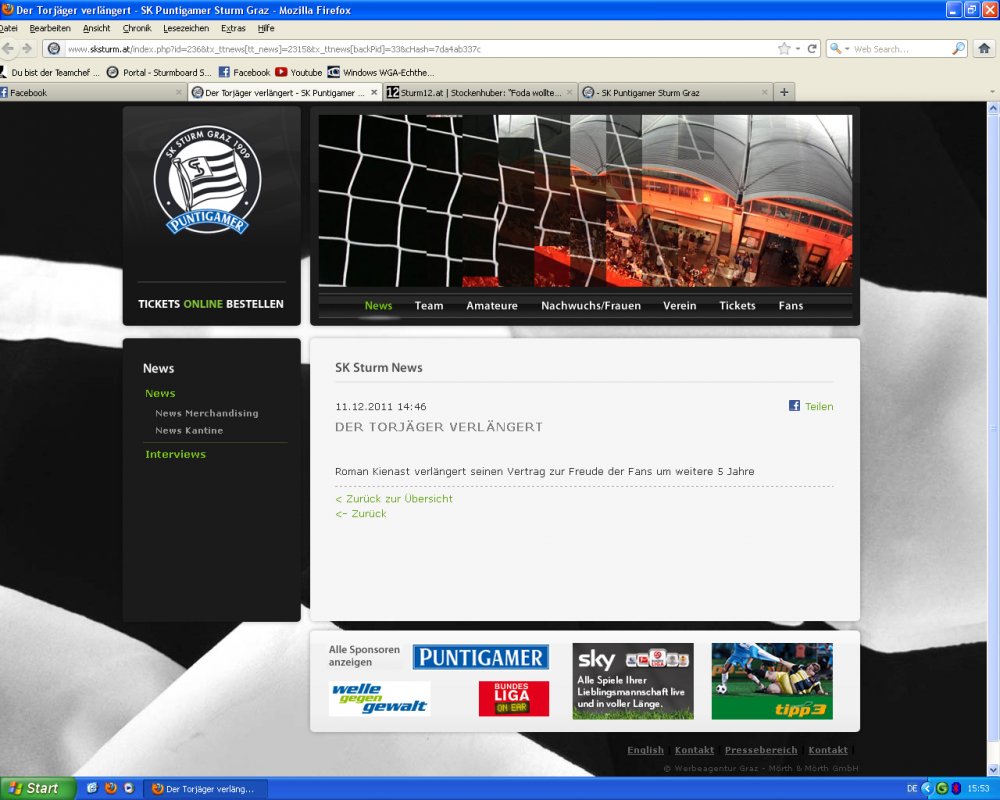Launch Windows Media Player from quick launch
Image resolution: width=1000 pixels, height=800 pixels.
128,789
